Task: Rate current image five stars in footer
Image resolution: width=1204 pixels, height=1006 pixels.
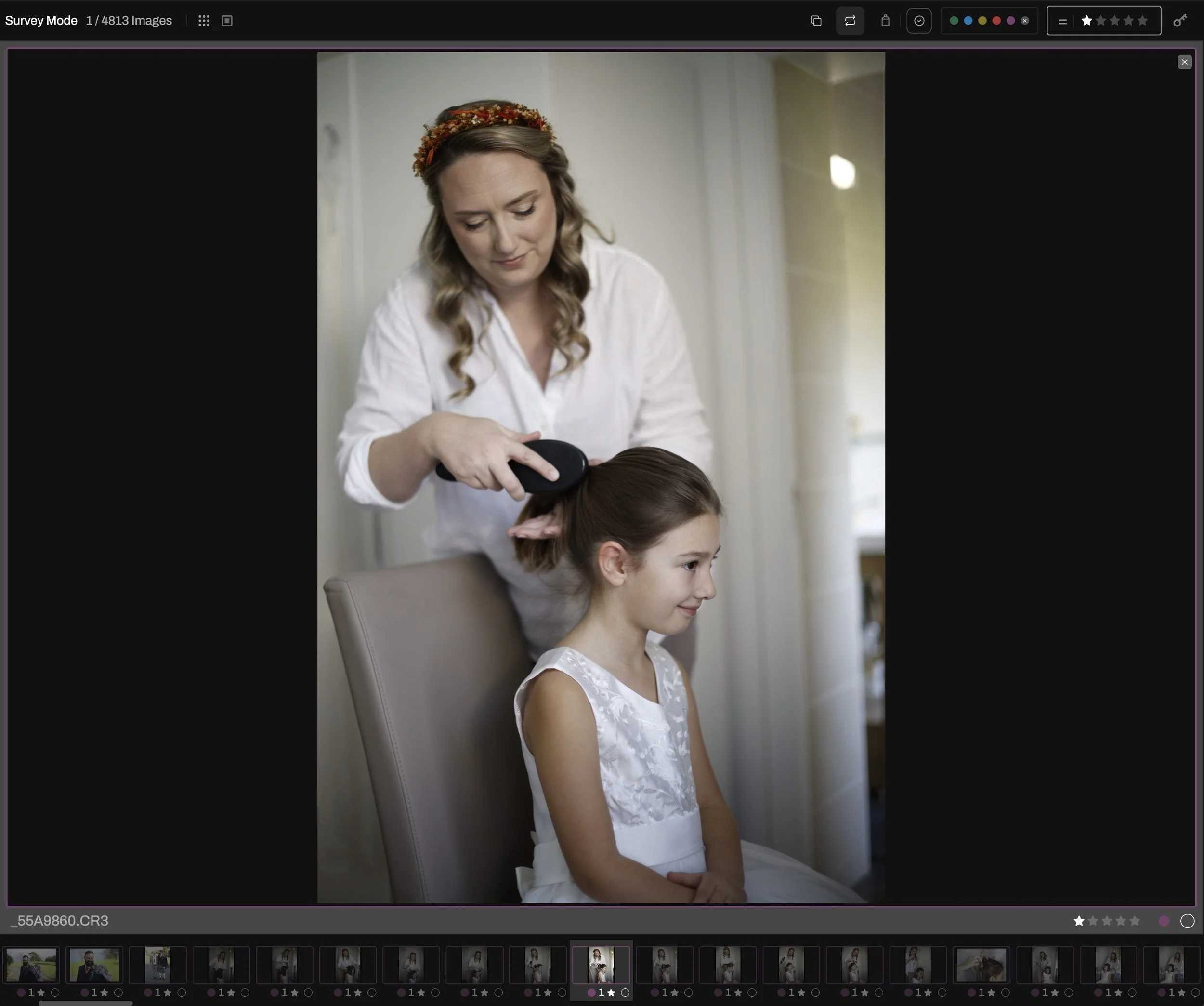Action: (x=1135, y=921)
